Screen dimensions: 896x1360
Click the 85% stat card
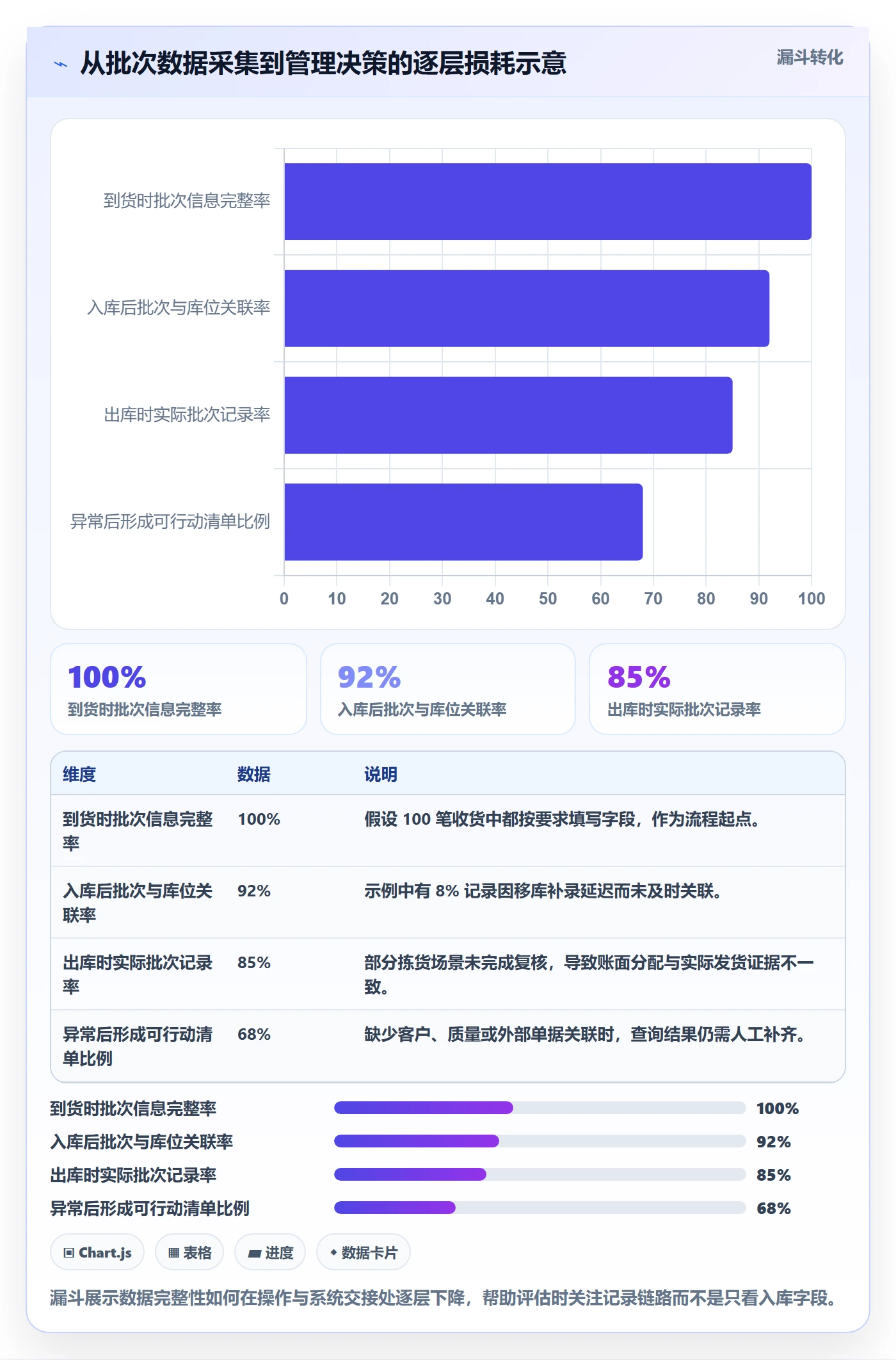[717, 689]
